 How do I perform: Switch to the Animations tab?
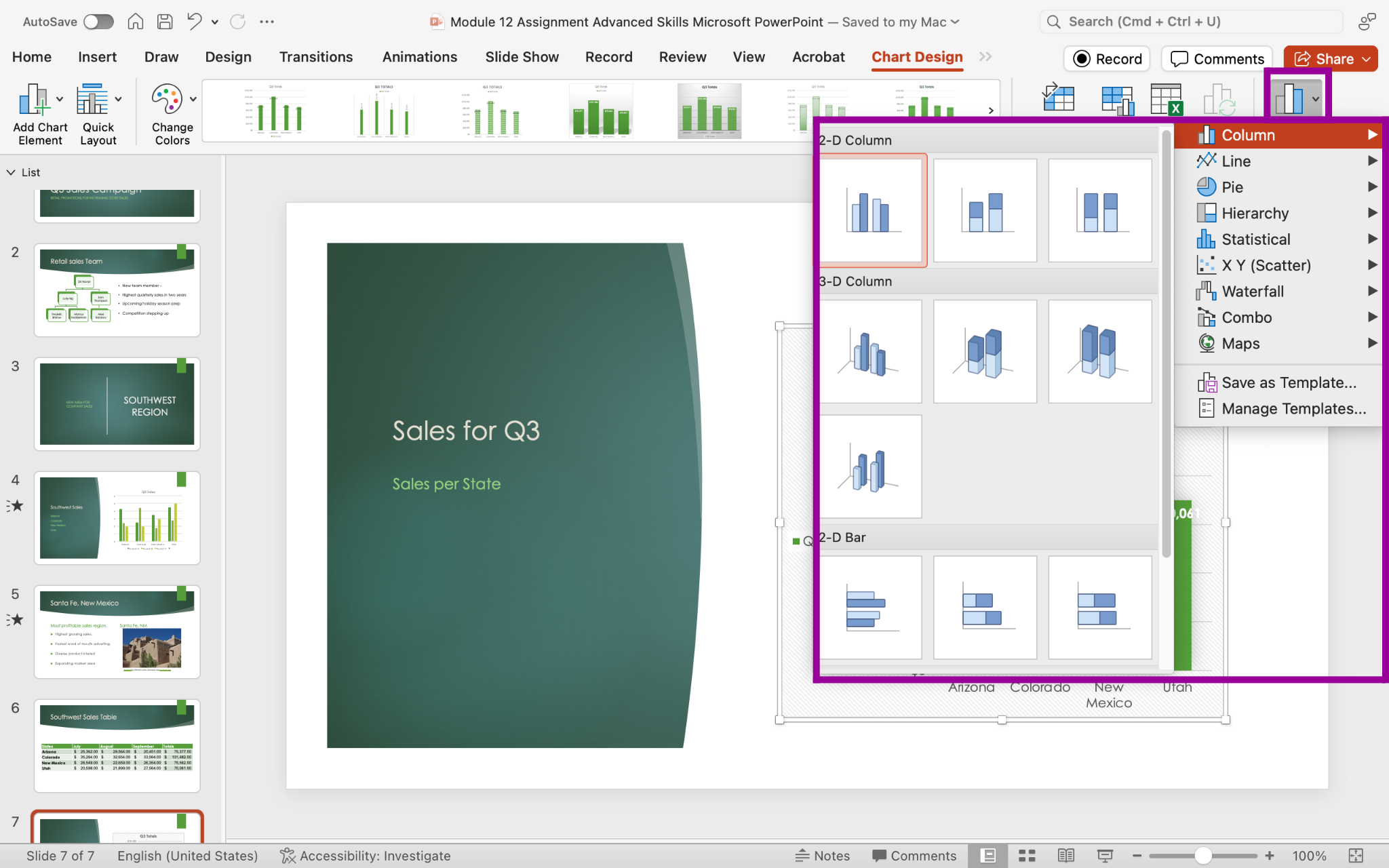pos(419,57)
